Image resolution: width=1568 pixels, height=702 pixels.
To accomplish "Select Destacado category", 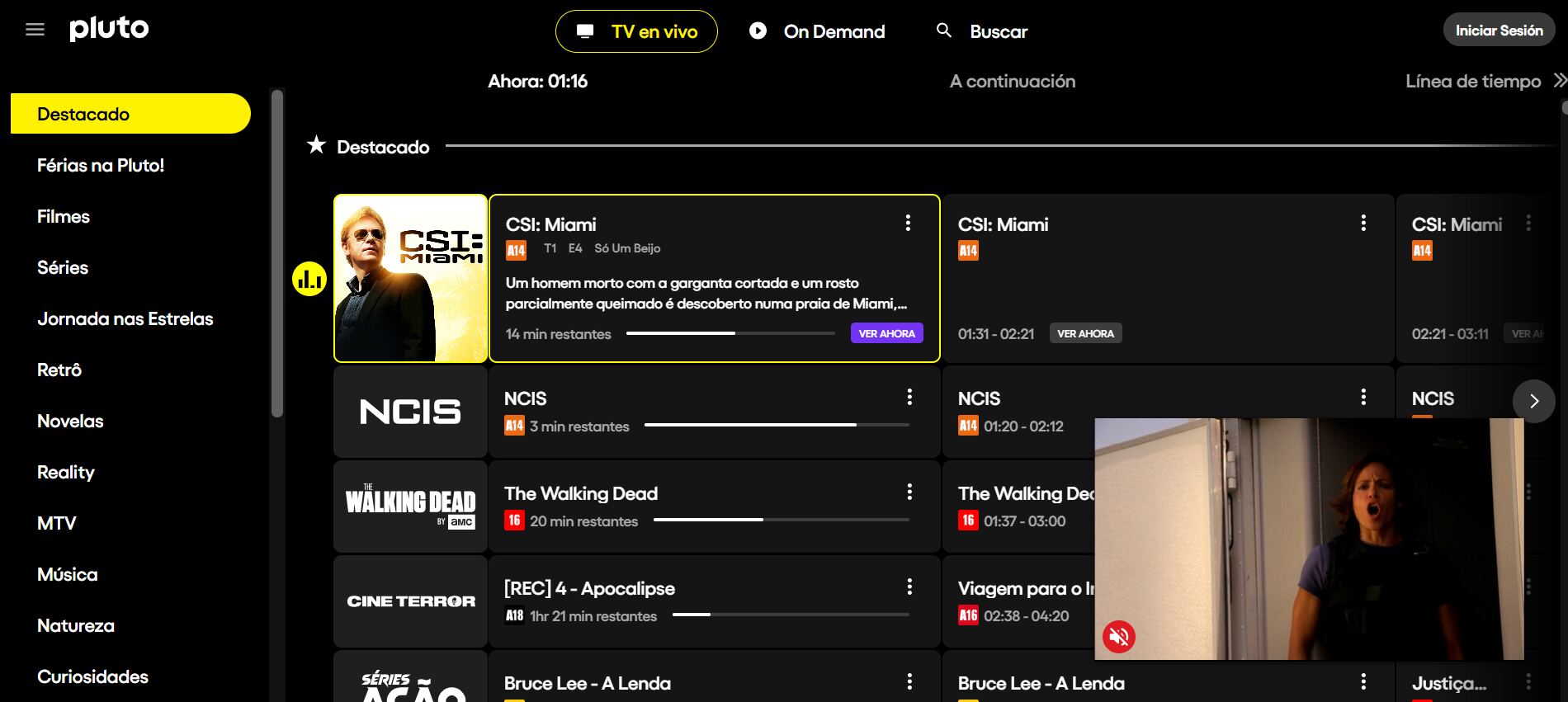I will pyautogui.click(x=130, y=114).
